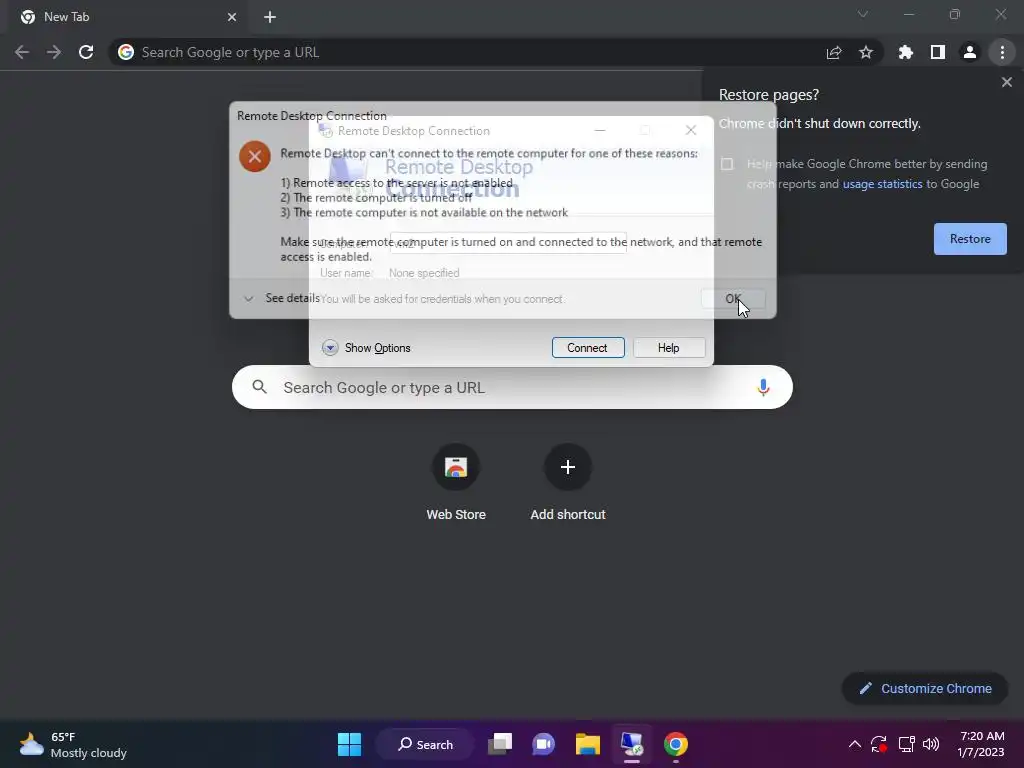Open the usage statistics link
Screen dimensions: 1024x768
click(x=882, y=184)
